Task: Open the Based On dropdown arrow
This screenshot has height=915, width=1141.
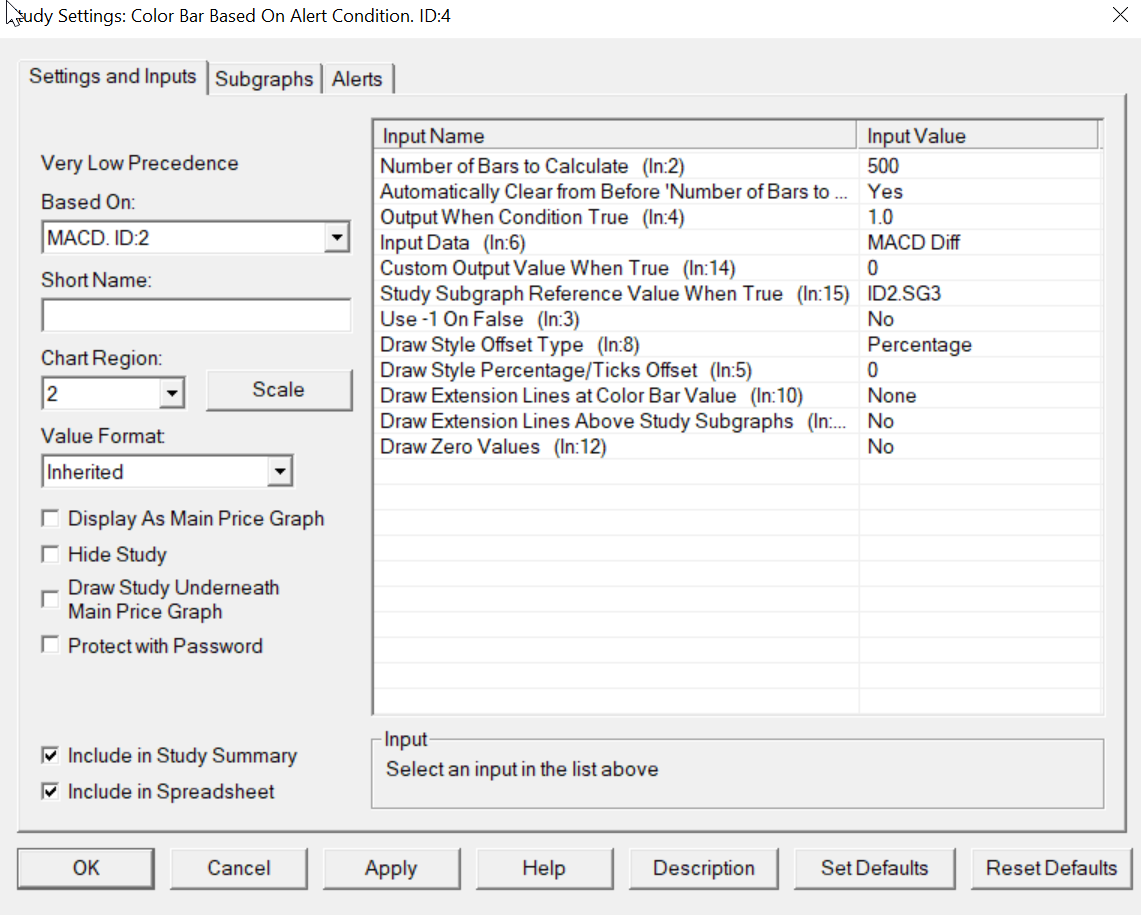Action: [x=337, y=237]
